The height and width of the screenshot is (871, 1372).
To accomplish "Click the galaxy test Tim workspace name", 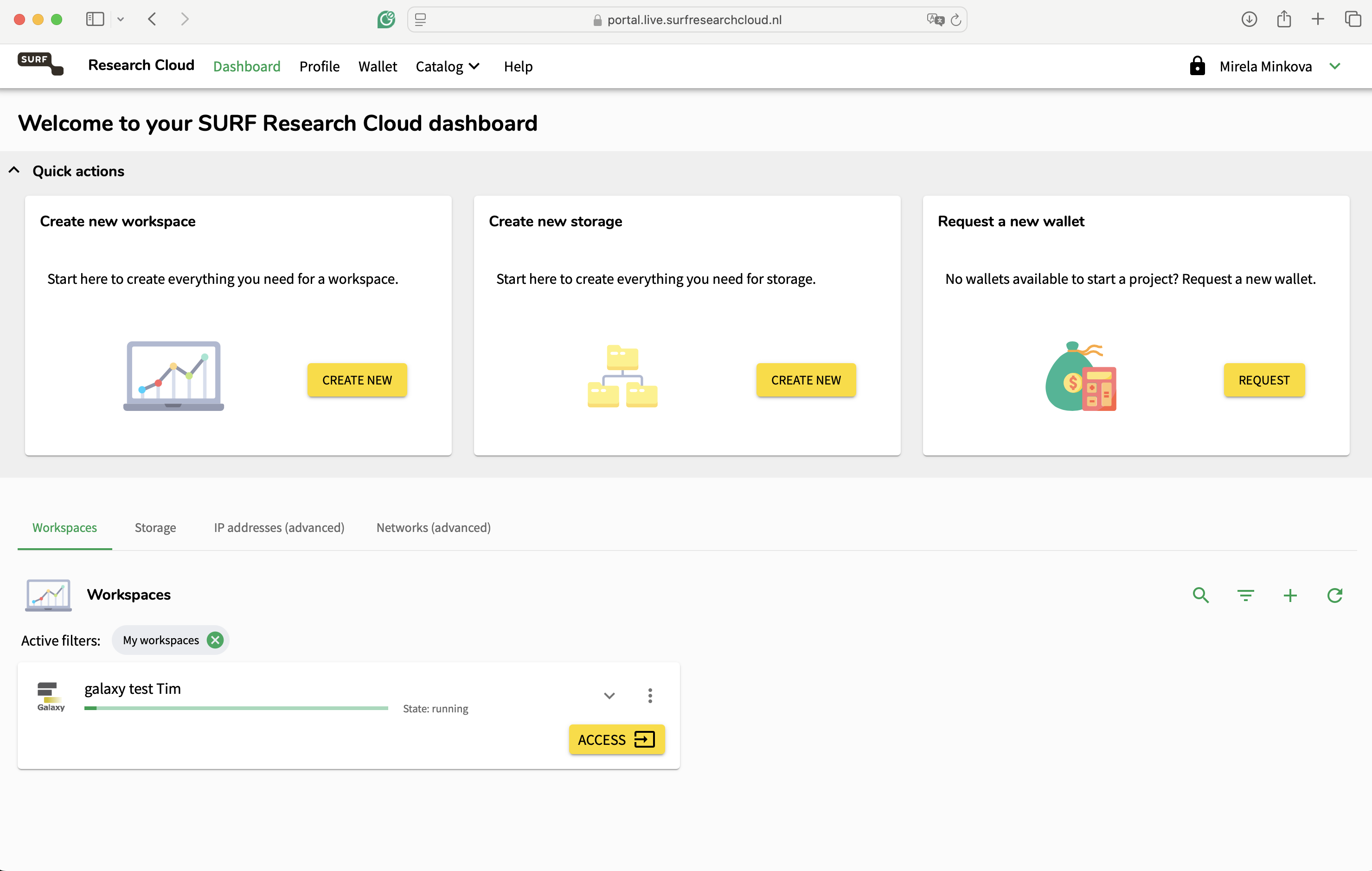I will point(133,689).
